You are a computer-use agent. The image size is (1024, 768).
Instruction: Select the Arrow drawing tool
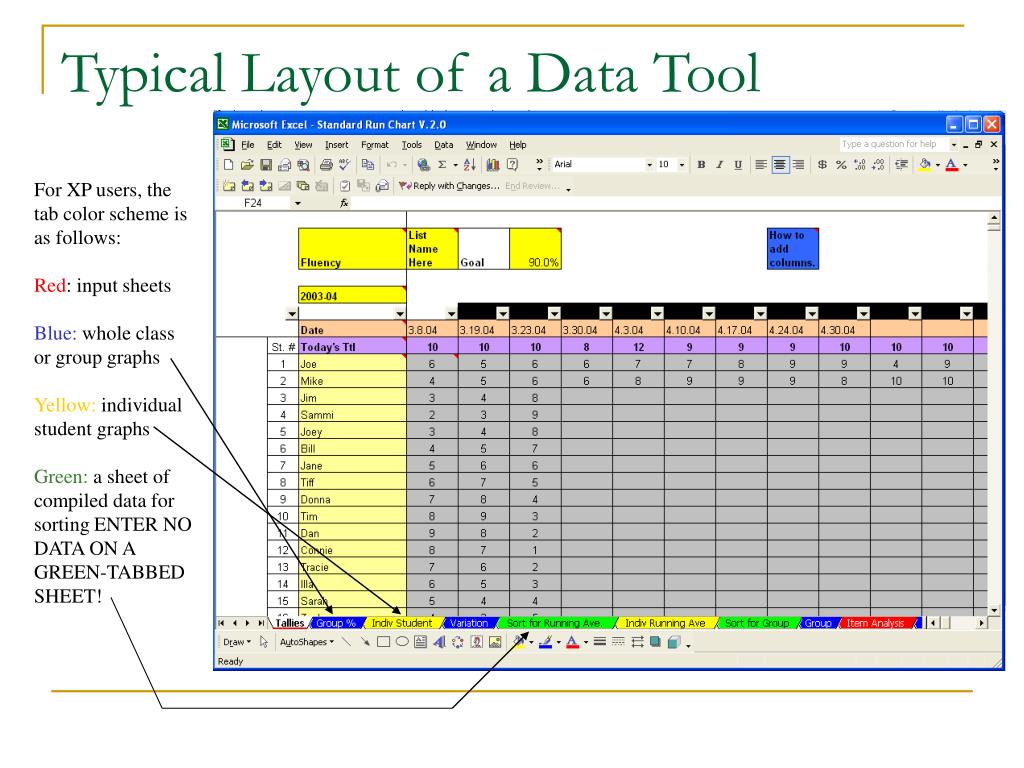365,642
